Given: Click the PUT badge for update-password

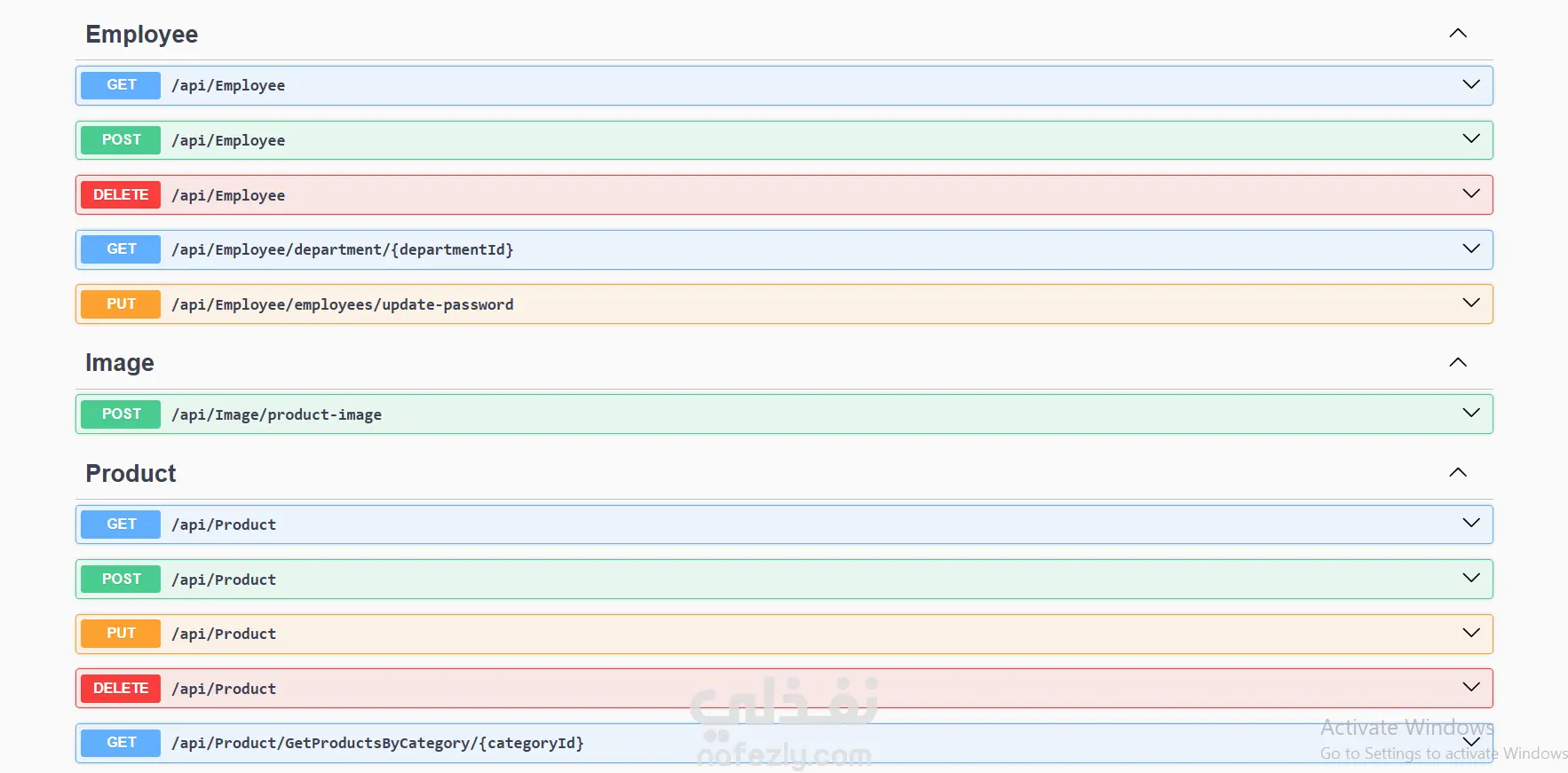Looking at the screenshot, I should 121,304.
